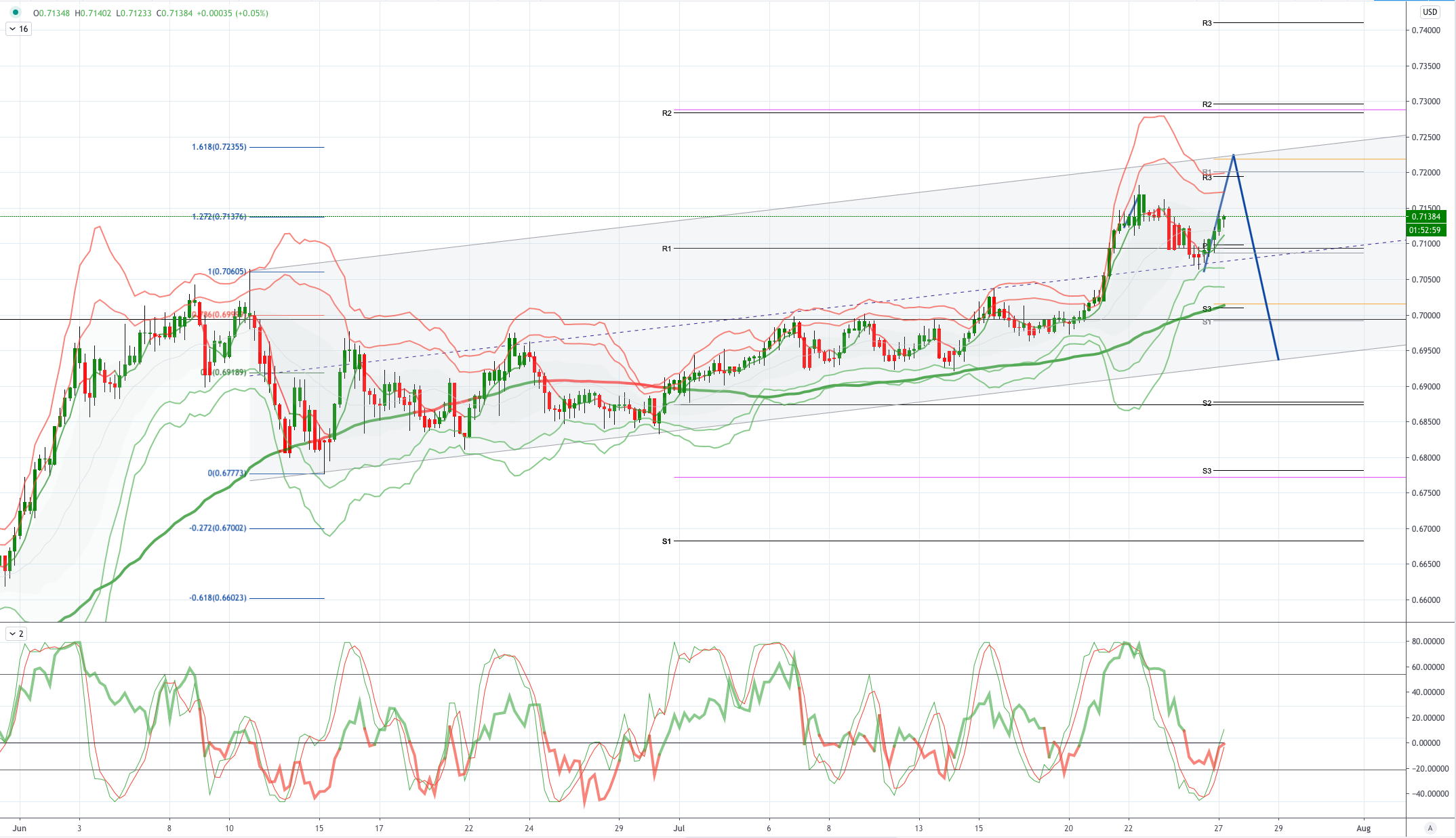Open the USD currency selector

1430,12
